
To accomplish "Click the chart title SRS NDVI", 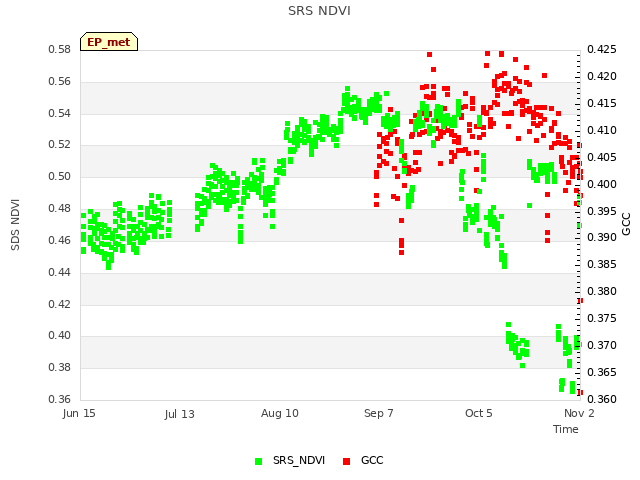I will click(319, 11).
